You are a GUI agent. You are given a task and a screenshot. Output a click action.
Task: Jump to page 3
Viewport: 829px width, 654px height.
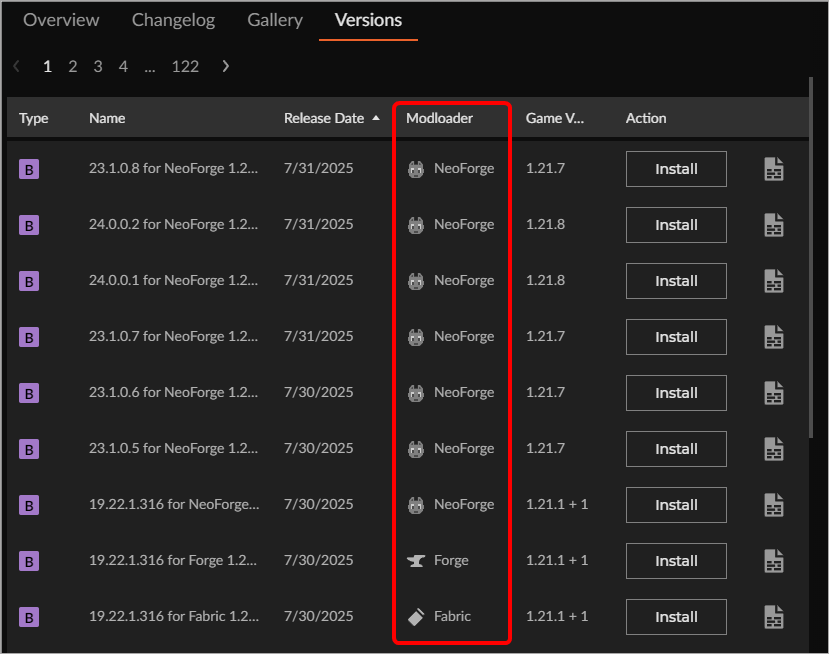(x=98, y=67)
